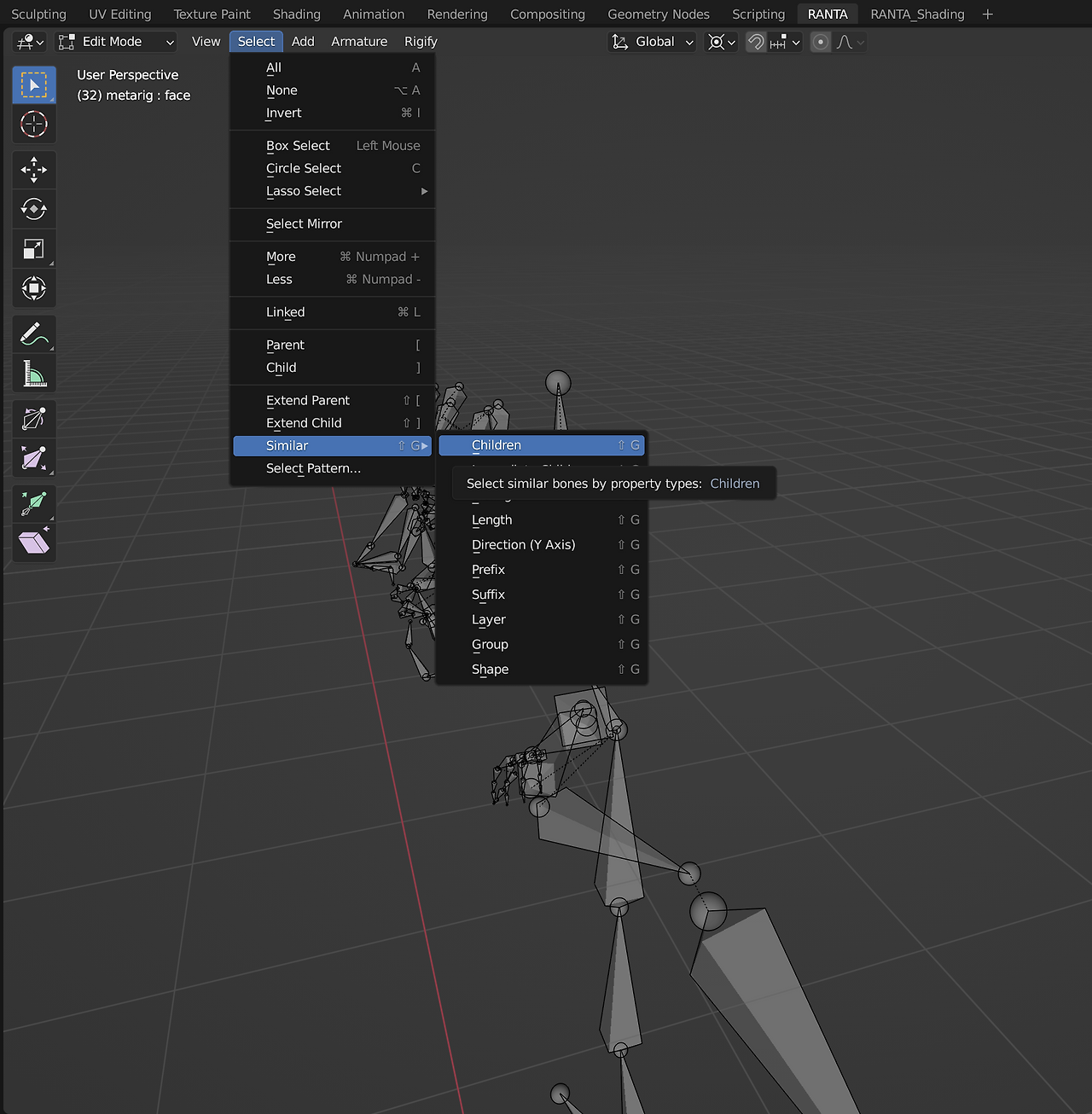Switch to the Texture Paint workspace

[x=212, y=15]
